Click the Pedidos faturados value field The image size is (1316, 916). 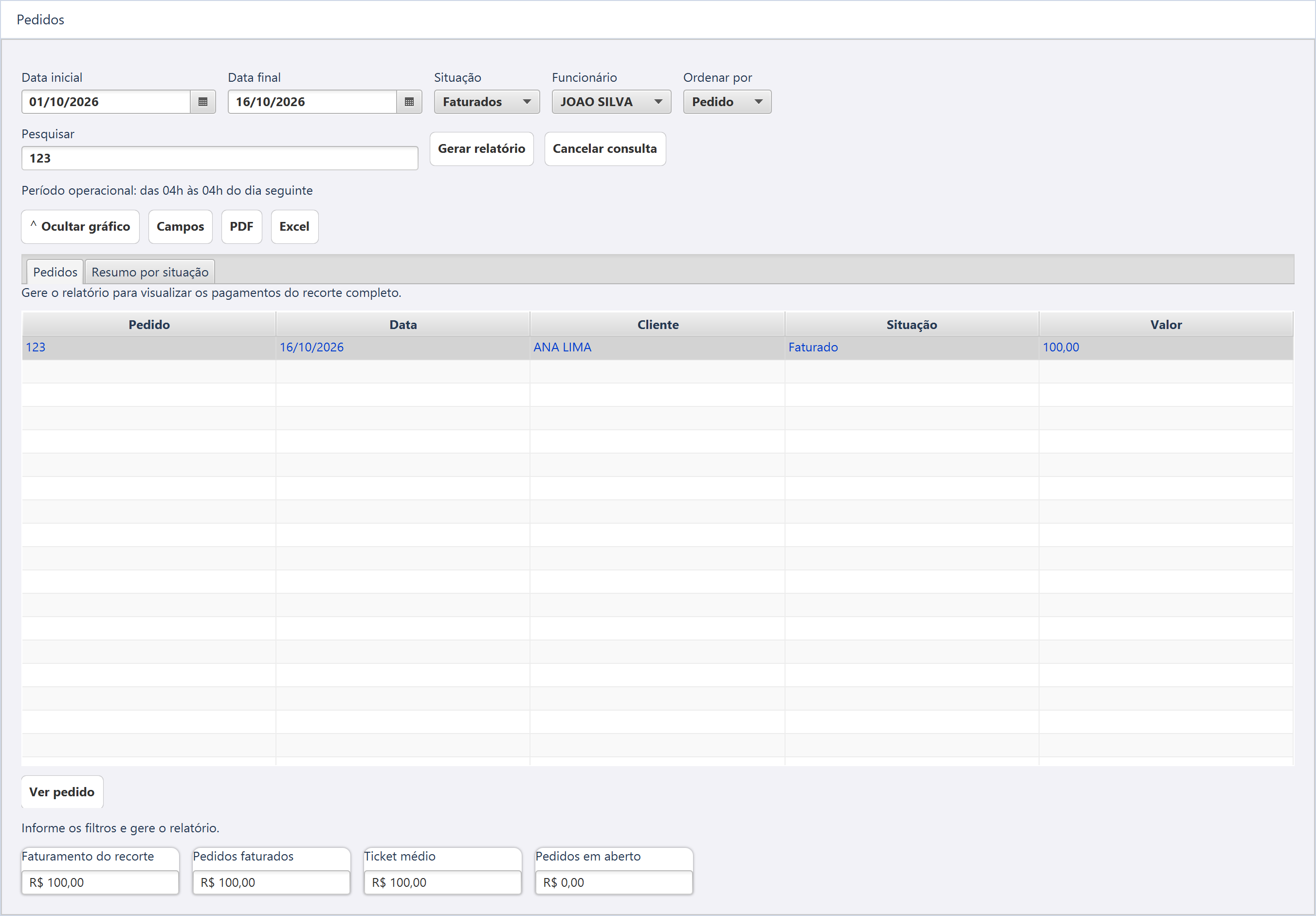(272, 882)
